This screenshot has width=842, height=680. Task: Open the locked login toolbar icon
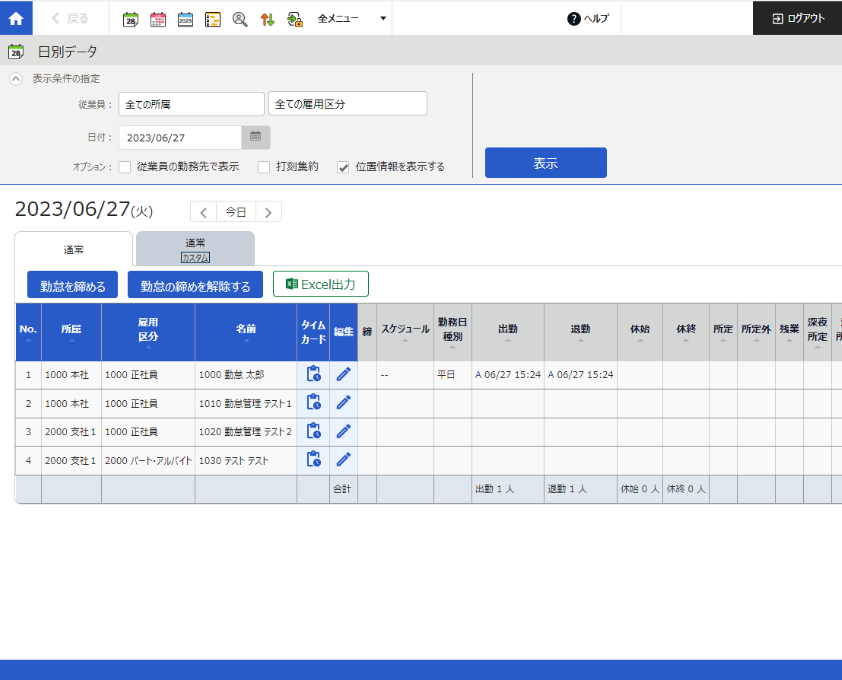[x=295, y=20]
